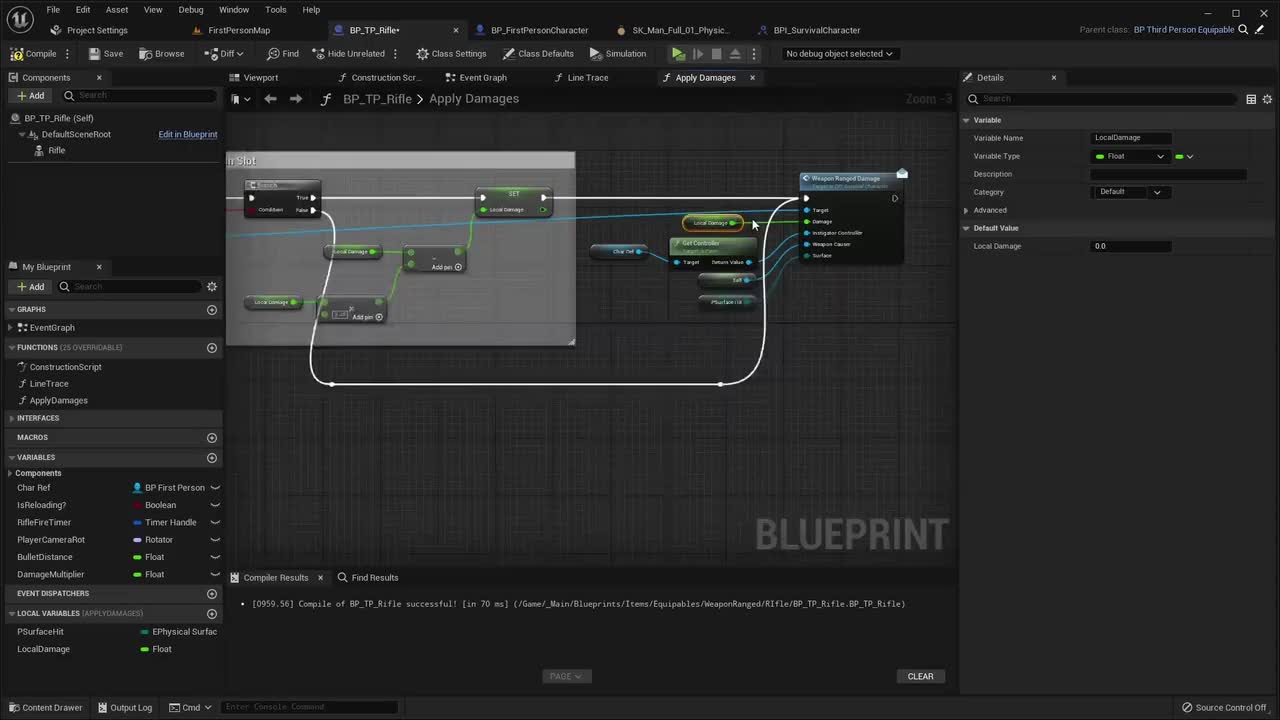Open My Blueprint settings gear

(211, 287)
